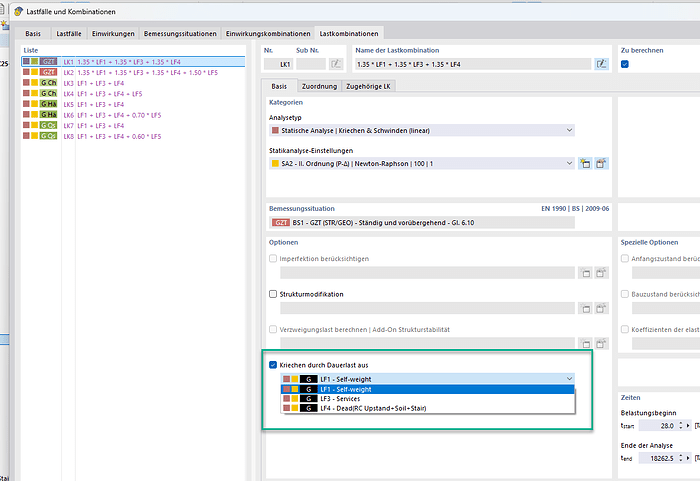Screen dimensions: 700x481
Task: Click the G Qs badge of LK7 row
Action: pos(48,125)
